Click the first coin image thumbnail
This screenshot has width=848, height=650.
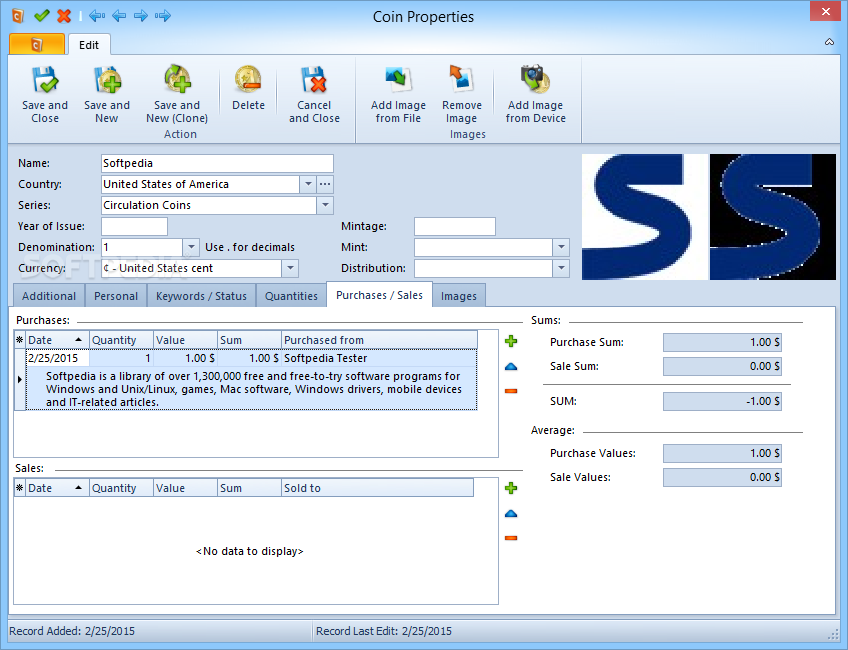(644, 217)
